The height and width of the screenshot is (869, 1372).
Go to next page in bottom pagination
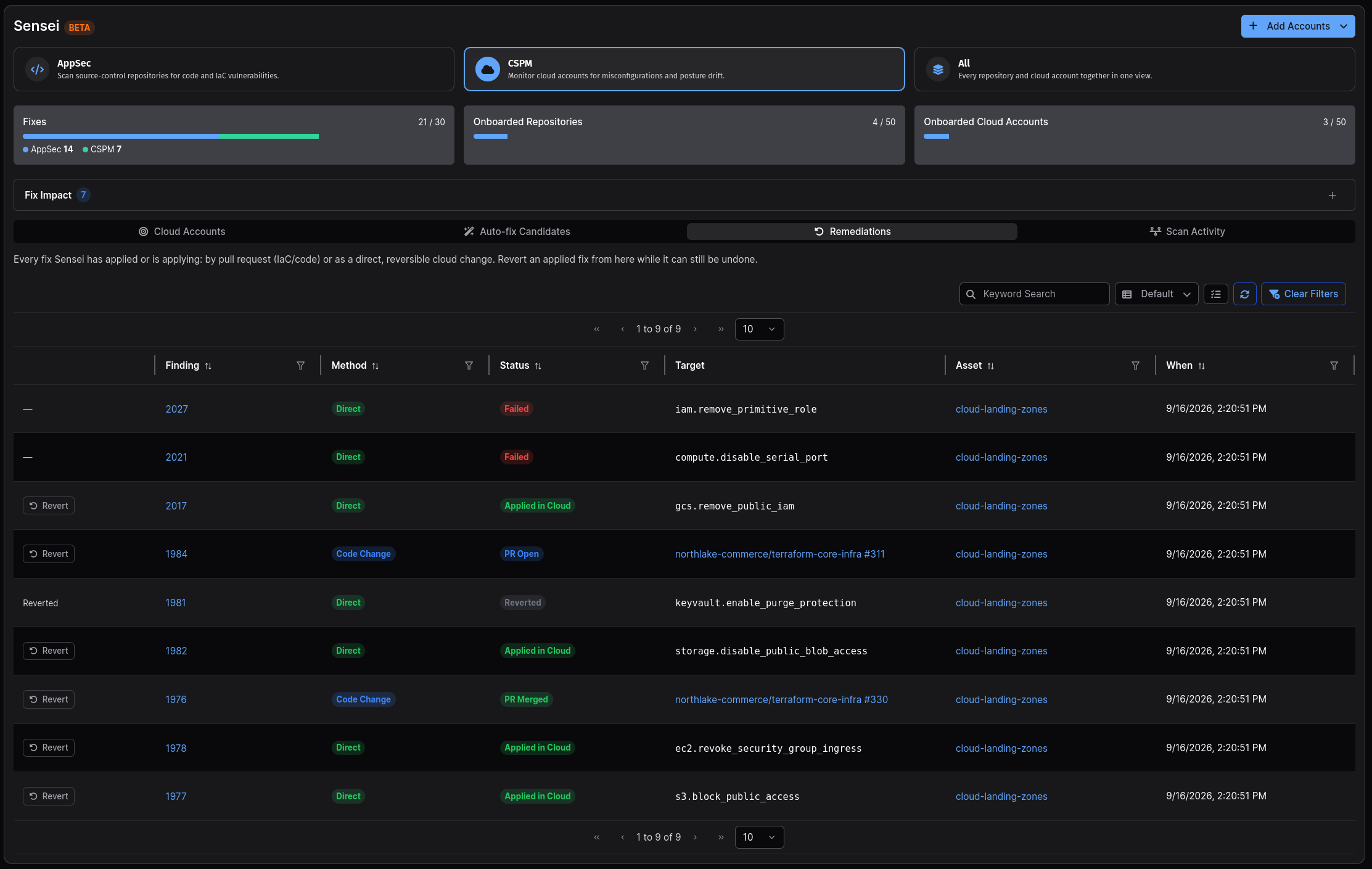(695, 838)
